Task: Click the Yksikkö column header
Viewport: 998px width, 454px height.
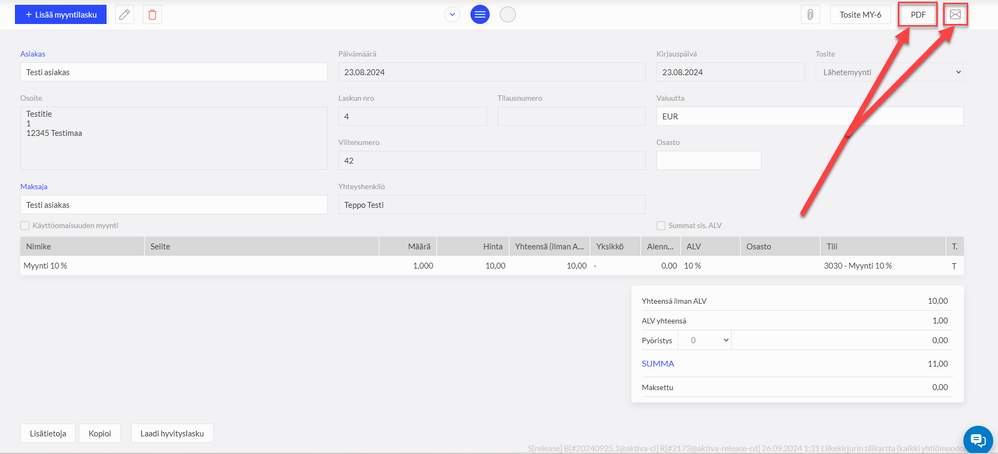Action: [615, 246]
